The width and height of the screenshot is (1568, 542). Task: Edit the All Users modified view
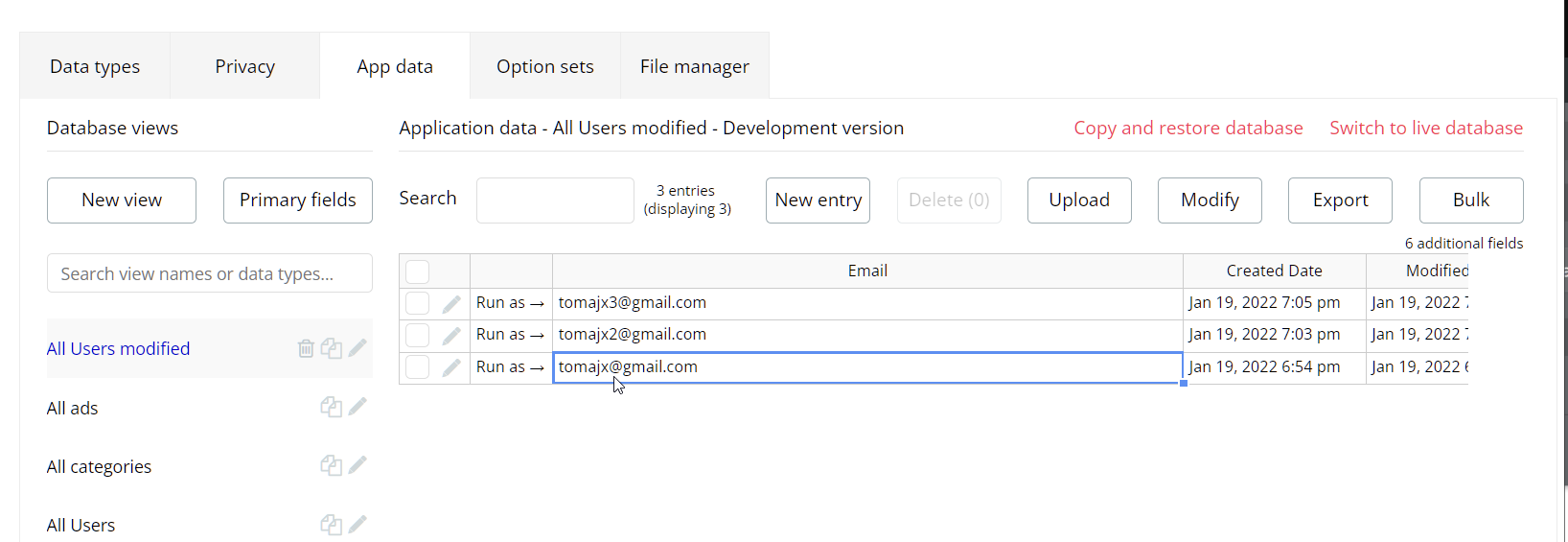(357, 347)
